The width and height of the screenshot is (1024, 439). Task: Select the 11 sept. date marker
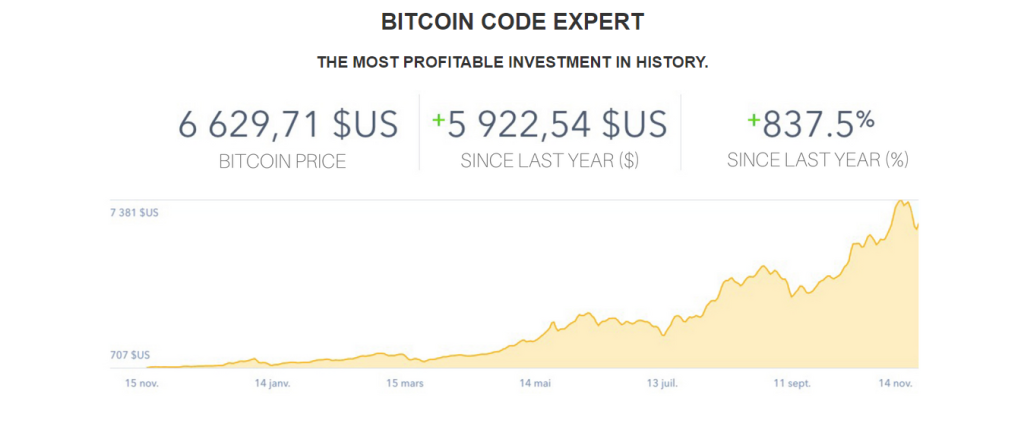point(792,383)
